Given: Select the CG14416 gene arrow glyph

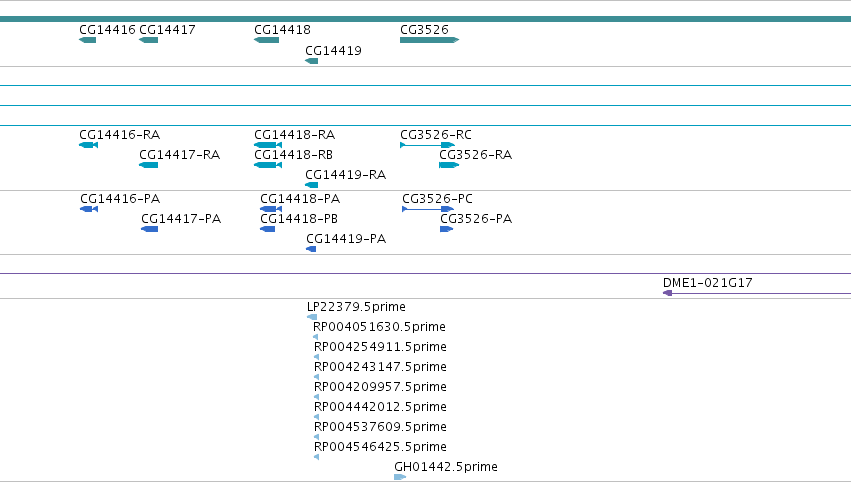Looking at the screenshot, I should tap(87, 40).
